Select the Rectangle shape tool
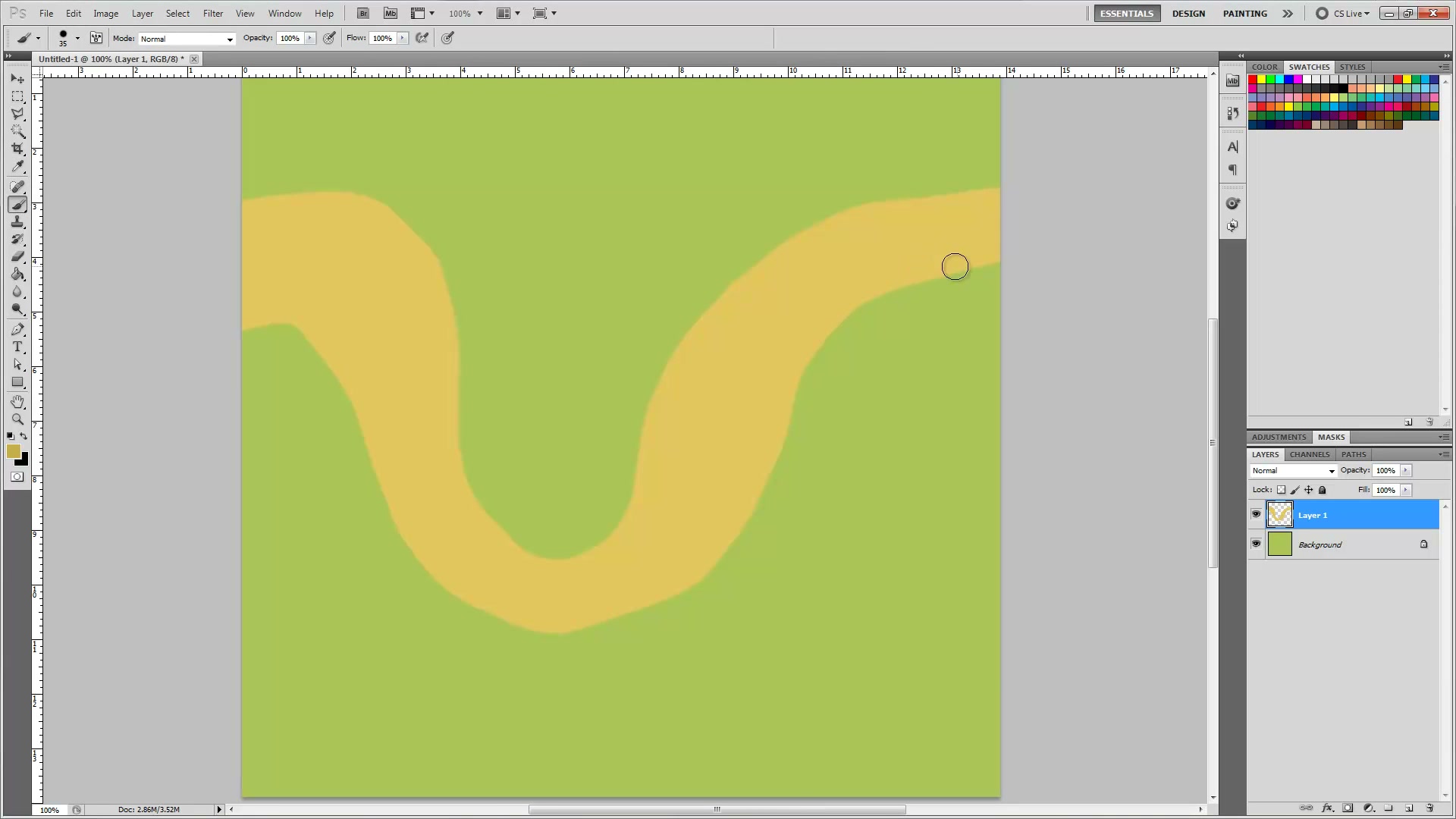The height and width of the screenshot is (819, 1456). pyautogui.click(x=17, y=382)
